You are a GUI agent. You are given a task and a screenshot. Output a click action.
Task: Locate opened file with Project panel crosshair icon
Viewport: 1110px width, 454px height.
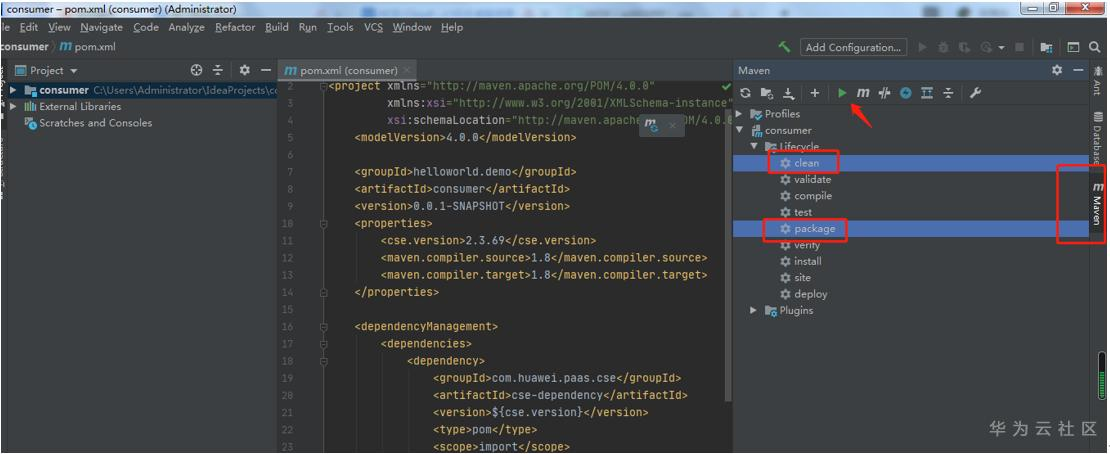coord(197,71)
